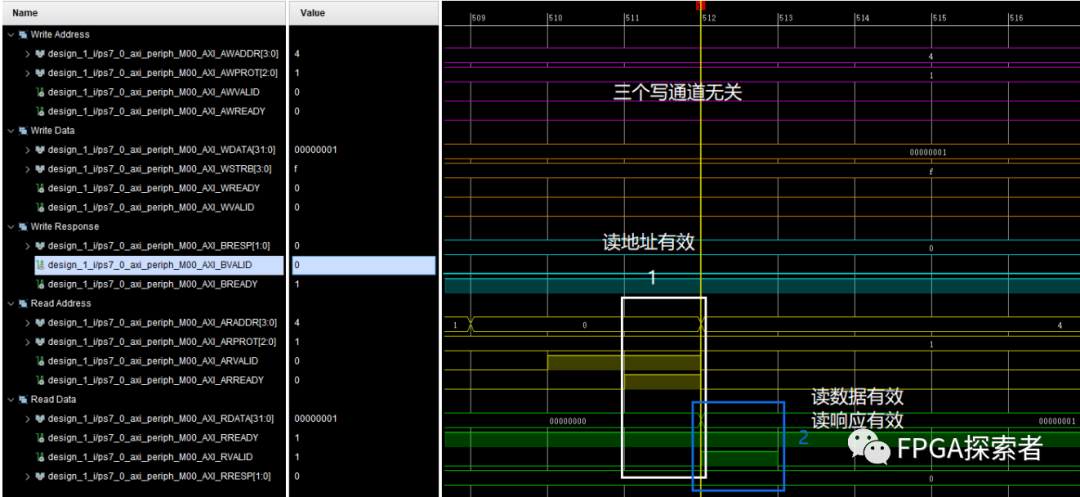
Task: Click the ARVALID signal icon
Action: [x=41, y=361]
